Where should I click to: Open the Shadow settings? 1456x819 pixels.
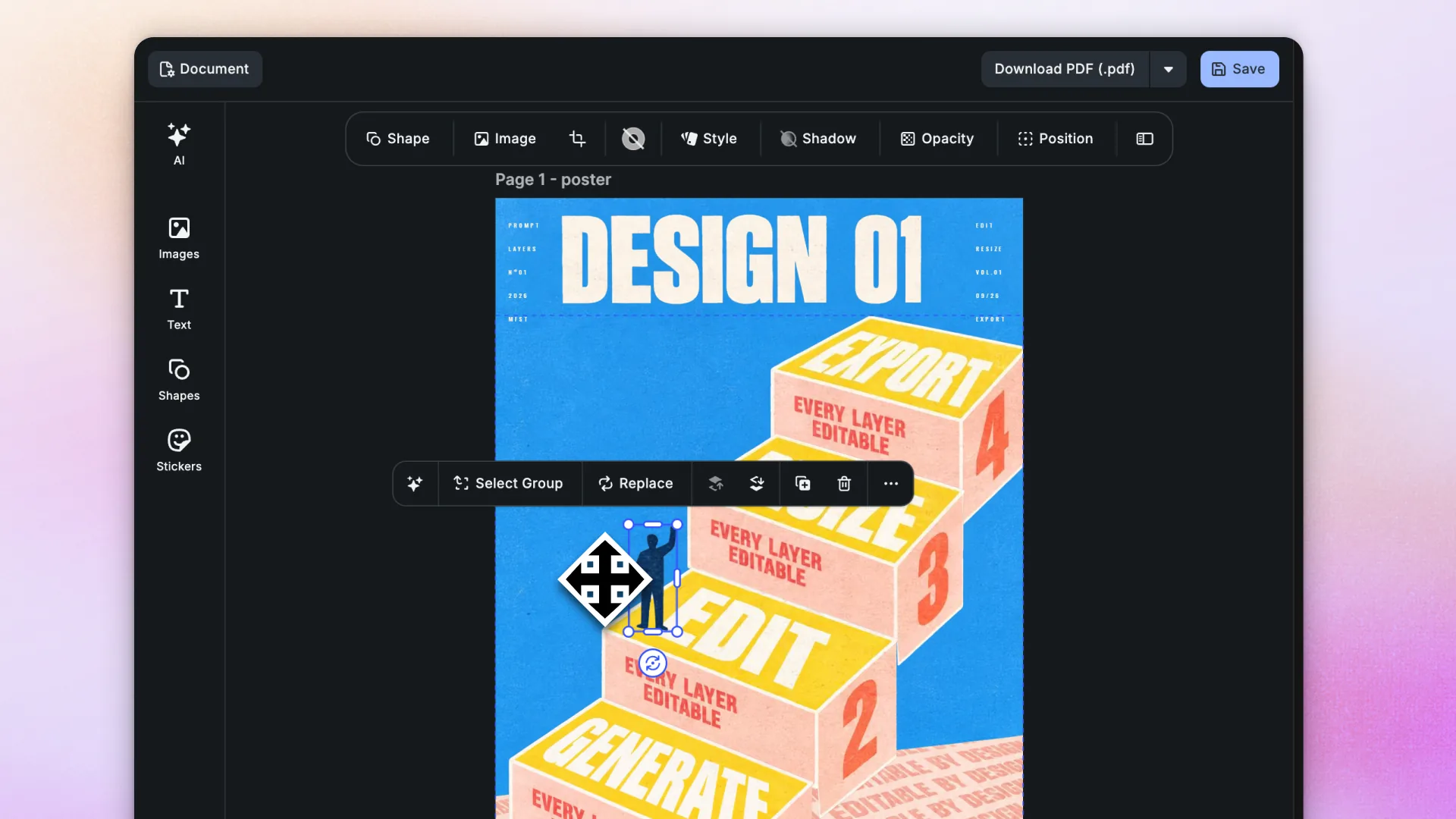pos(818,139)
